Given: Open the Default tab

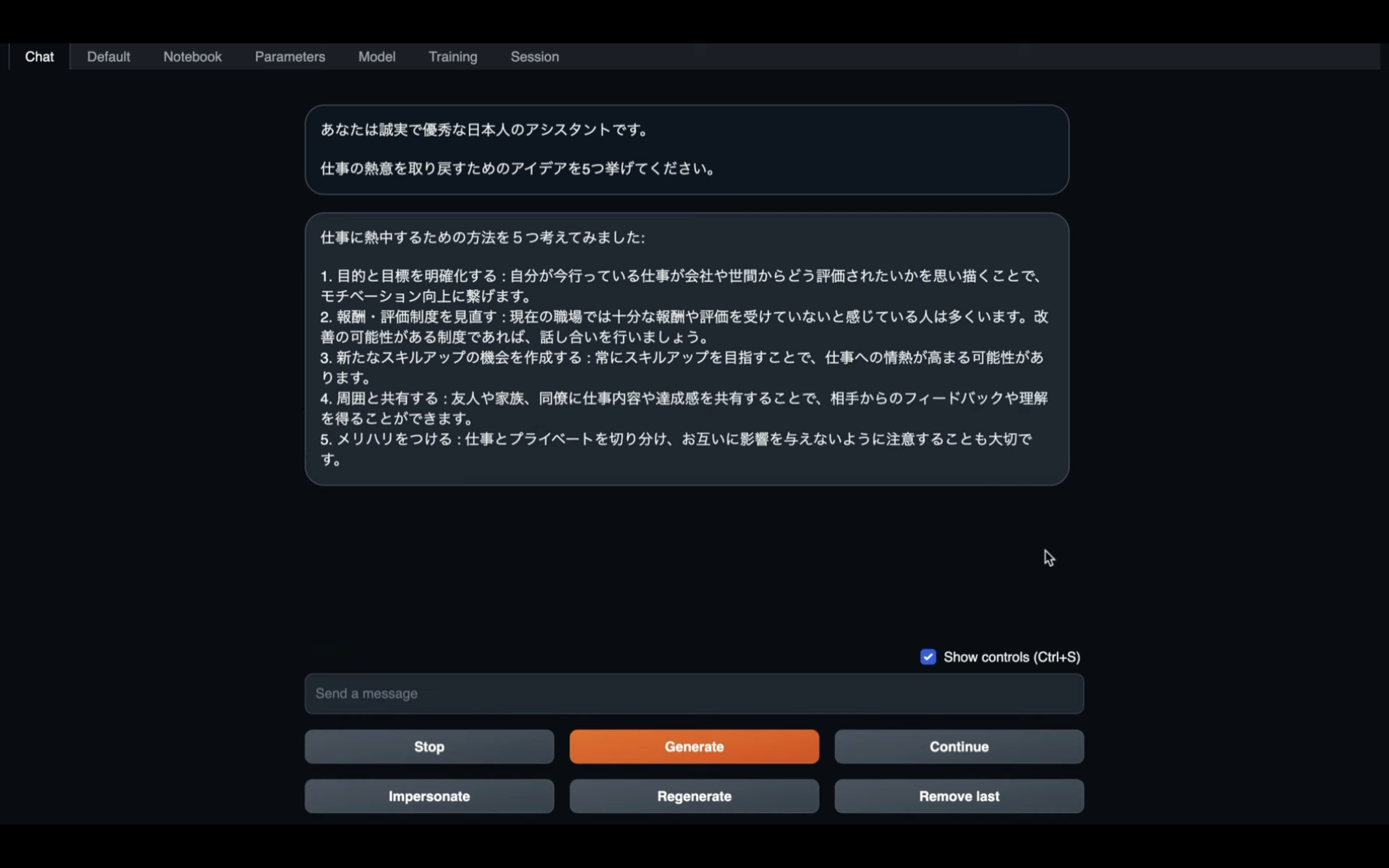Looking at the screenshot, I should 109,57.
